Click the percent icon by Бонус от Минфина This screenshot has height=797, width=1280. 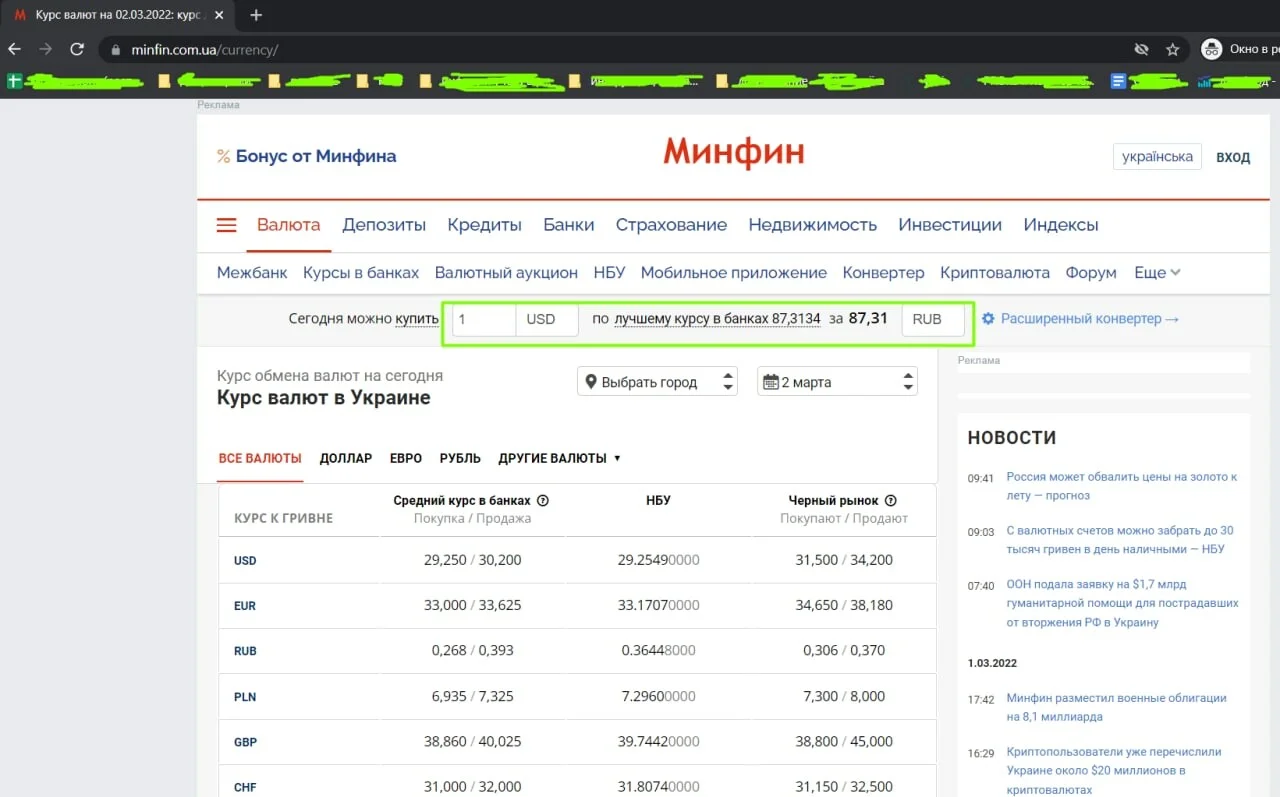pyautogui.click(x=224, y=156)
